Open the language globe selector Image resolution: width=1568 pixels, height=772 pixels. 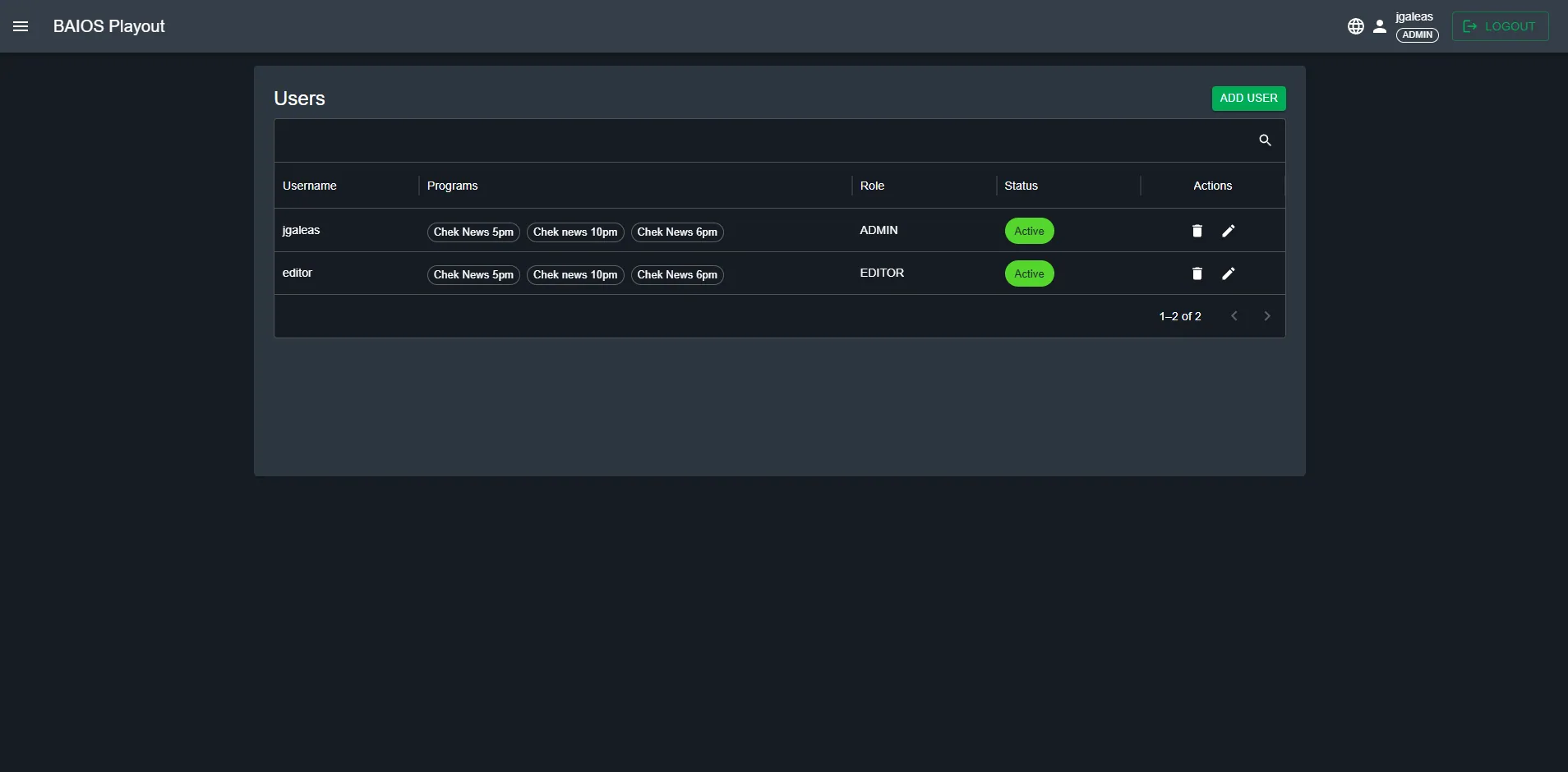coord(1356,26)
